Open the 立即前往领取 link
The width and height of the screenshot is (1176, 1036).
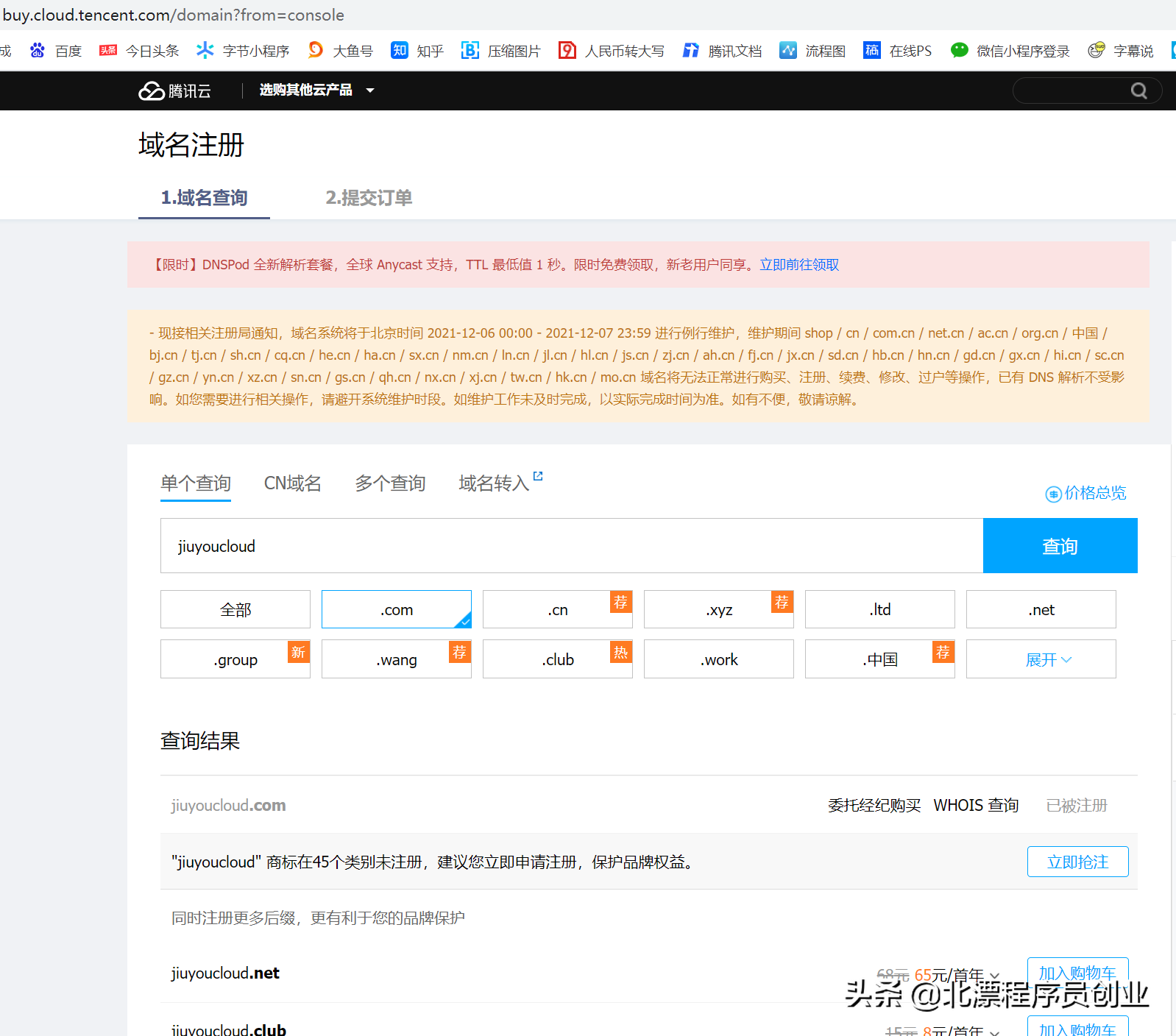(799, 265)
